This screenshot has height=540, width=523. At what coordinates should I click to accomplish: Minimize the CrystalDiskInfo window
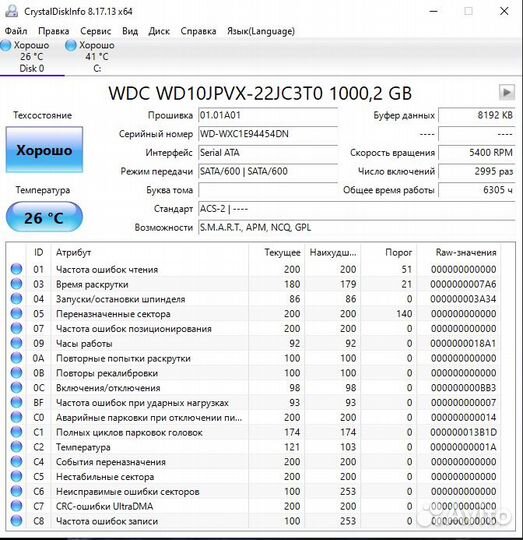pyautogui.click(x=433, y=11)
